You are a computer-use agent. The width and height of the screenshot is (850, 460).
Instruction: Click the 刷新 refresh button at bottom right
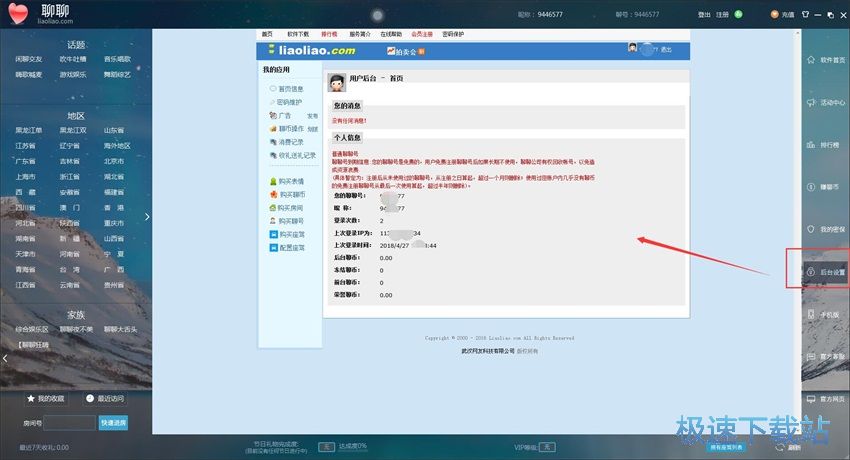click(789, 448)
